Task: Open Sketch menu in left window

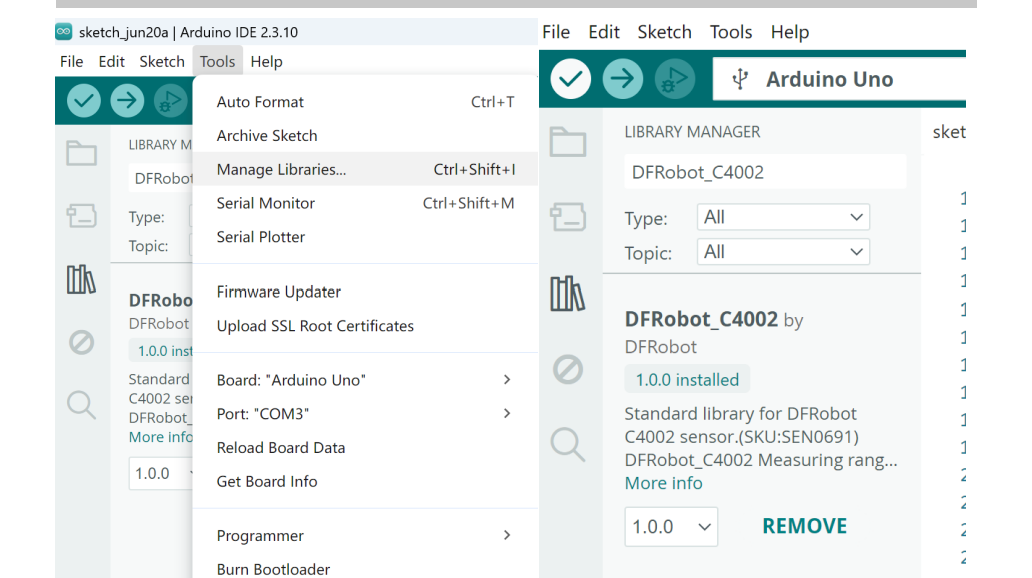Action: (x=162, y=62)
